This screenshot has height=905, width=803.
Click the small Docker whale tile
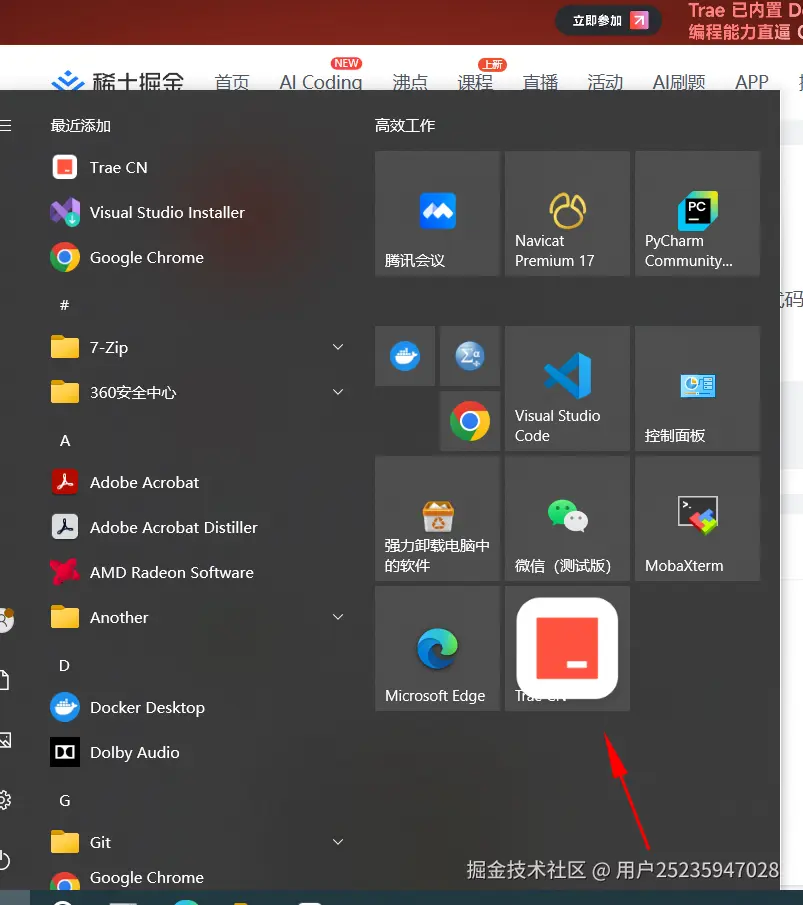[405, 356]
